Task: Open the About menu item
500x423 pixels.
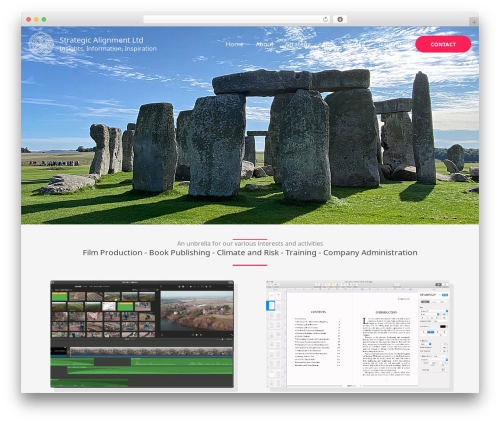Action: (x=264, y=44)
